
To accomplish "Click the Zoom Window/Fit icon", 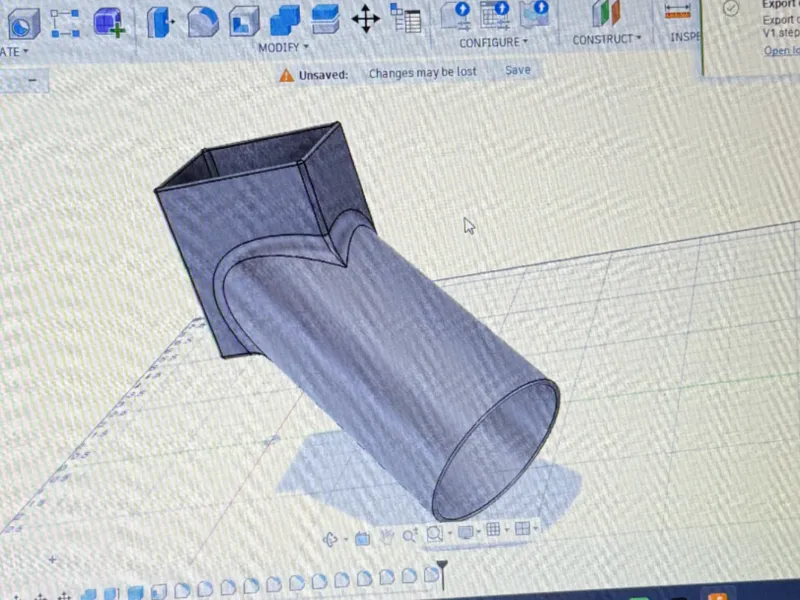I will pyautogui.click(x=435, y=534).
